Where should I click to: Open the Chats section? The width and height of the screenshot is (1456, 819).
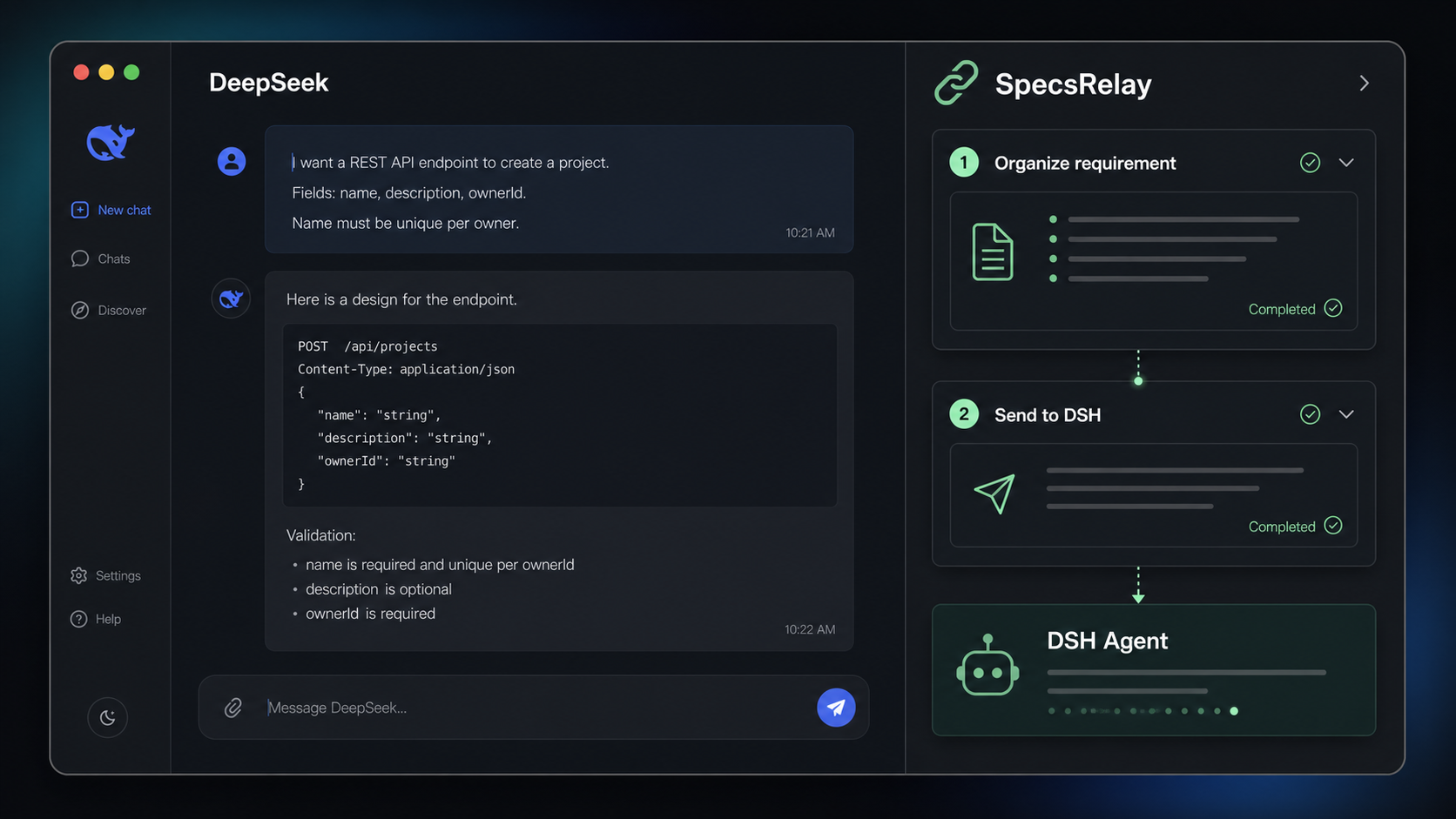(100, 258)
